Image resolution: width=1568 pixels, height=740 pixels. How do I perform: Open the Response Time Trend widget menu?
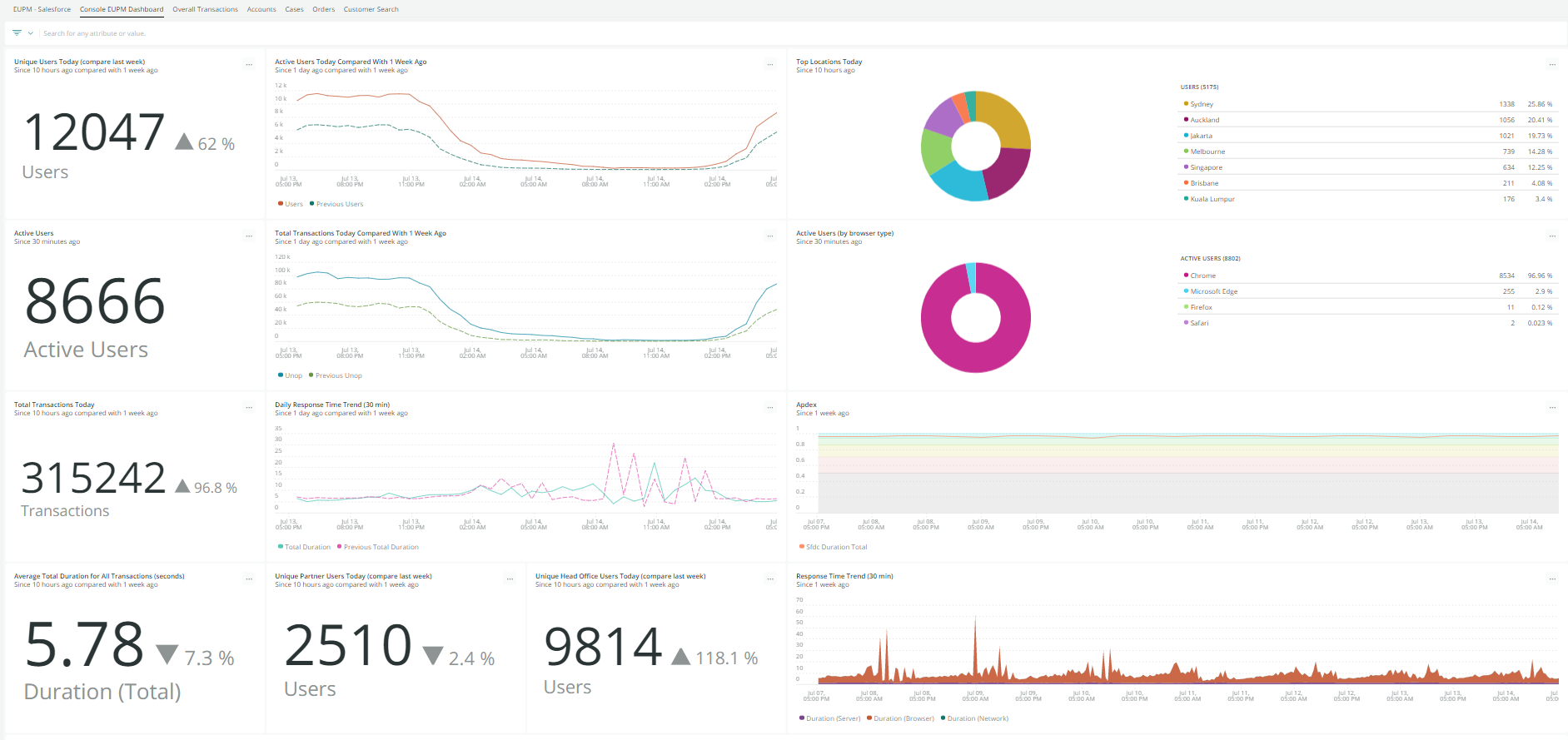pyautogui.click(x=1552, y=579)
